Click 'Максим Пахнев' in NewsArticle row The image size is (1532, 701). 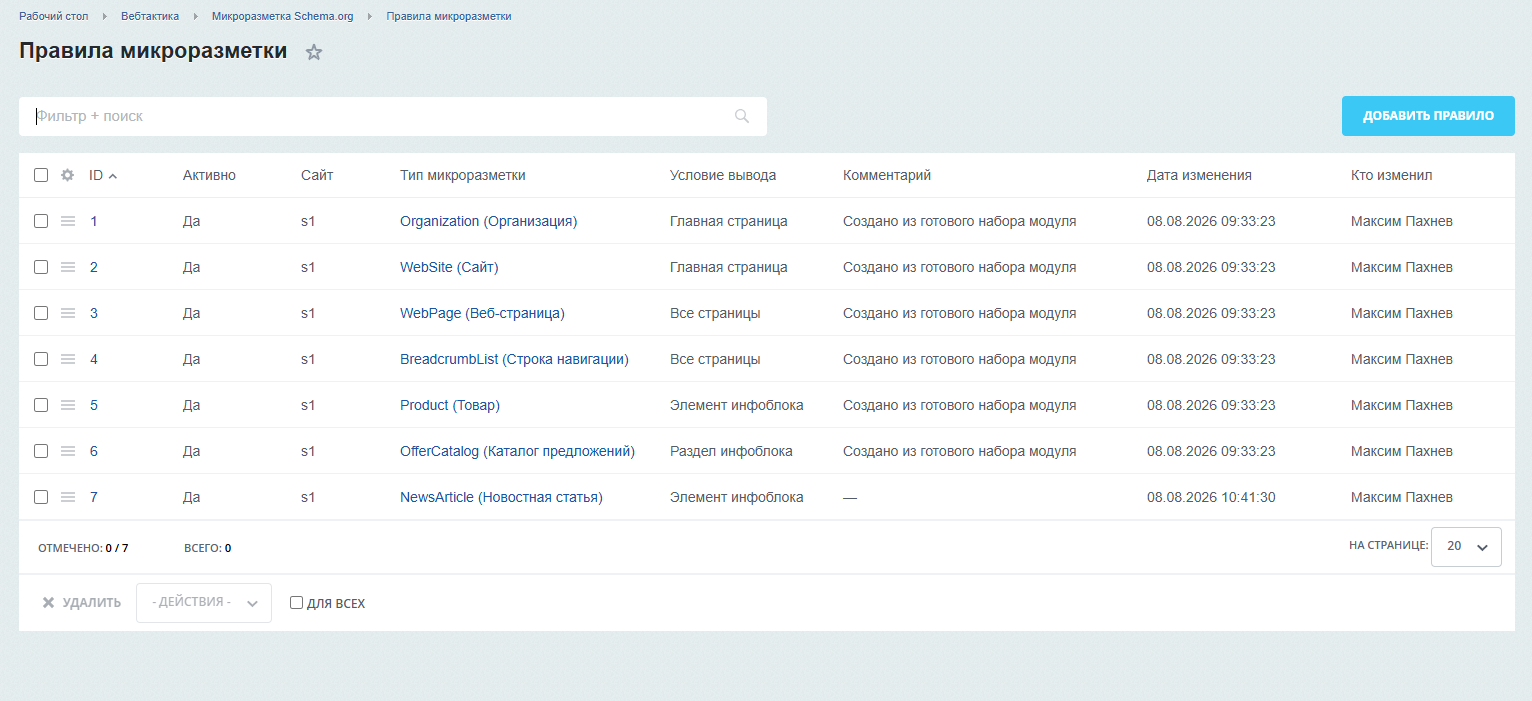coord(1402,497)
